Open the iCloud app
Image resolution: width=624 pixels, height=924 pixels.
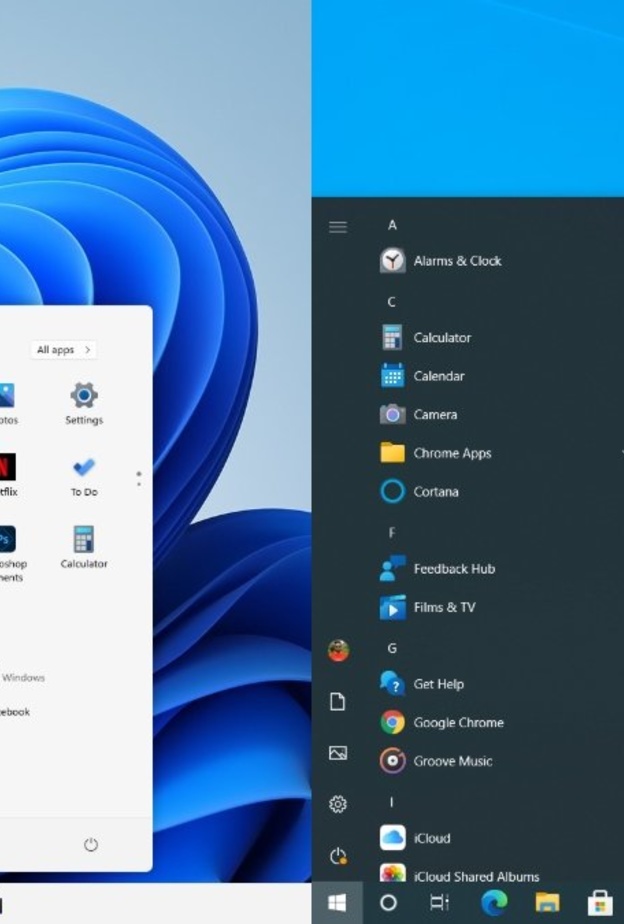431,838
